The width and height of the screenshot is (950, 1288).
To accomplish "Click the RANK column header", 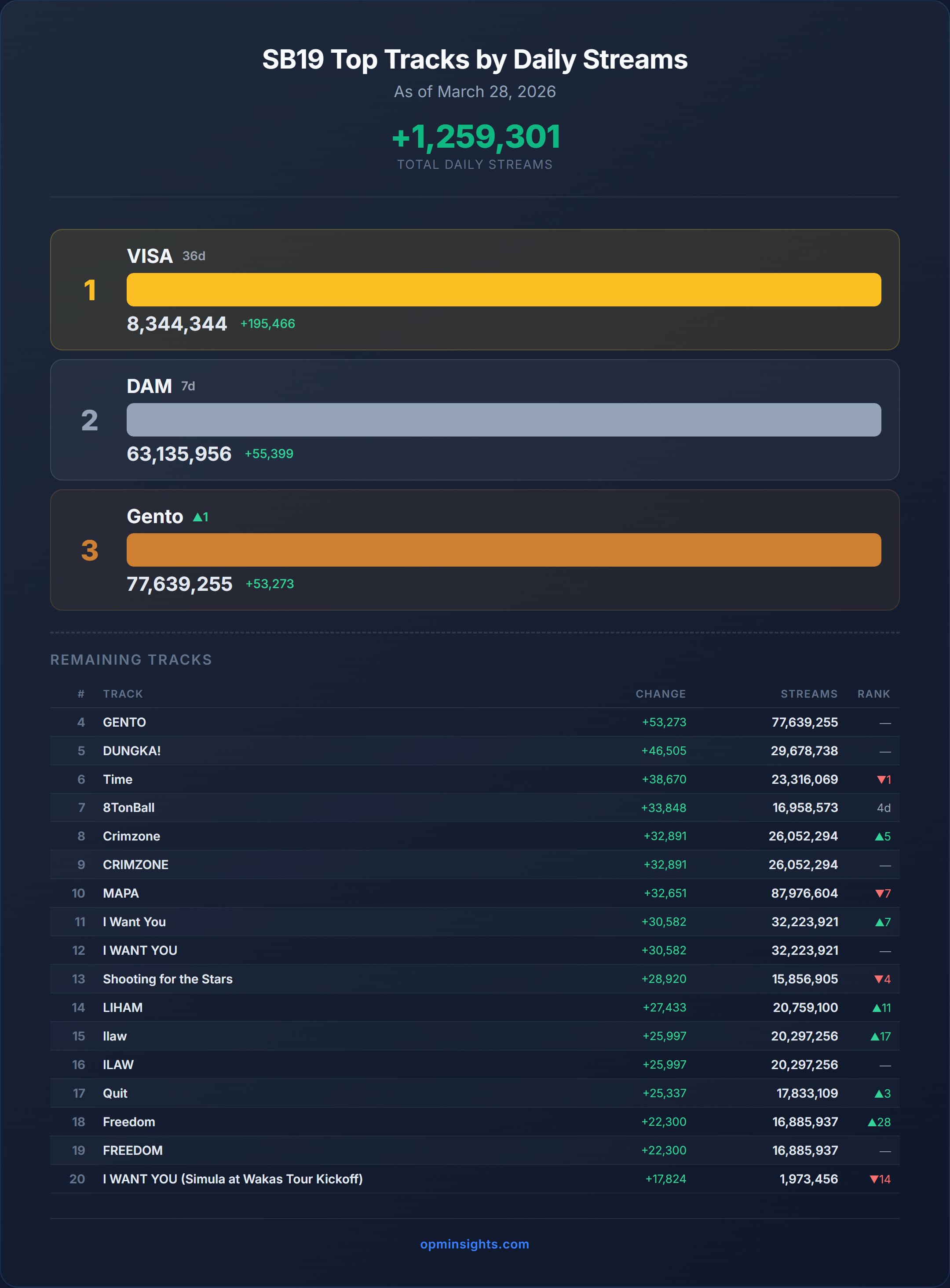I will (x=873, y=694).
